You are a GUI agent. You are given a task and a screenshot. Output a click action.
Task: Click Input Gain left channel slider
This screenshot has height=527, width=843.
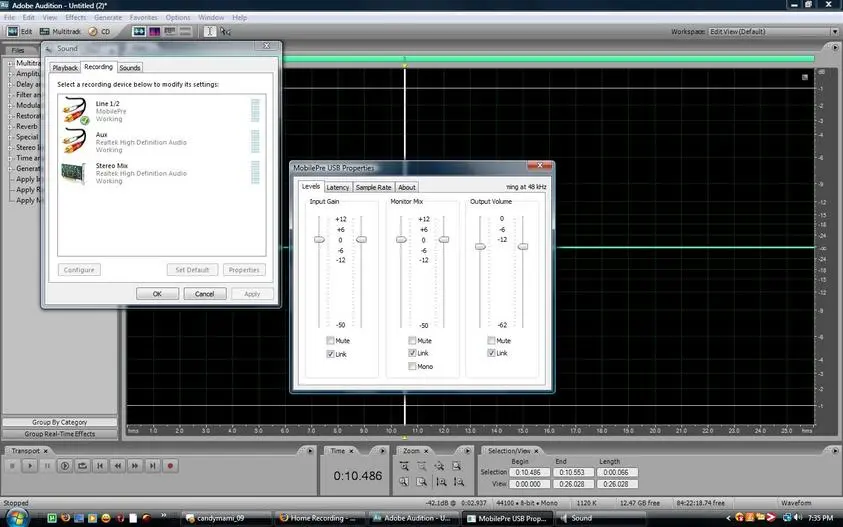(x=319, y=239)
